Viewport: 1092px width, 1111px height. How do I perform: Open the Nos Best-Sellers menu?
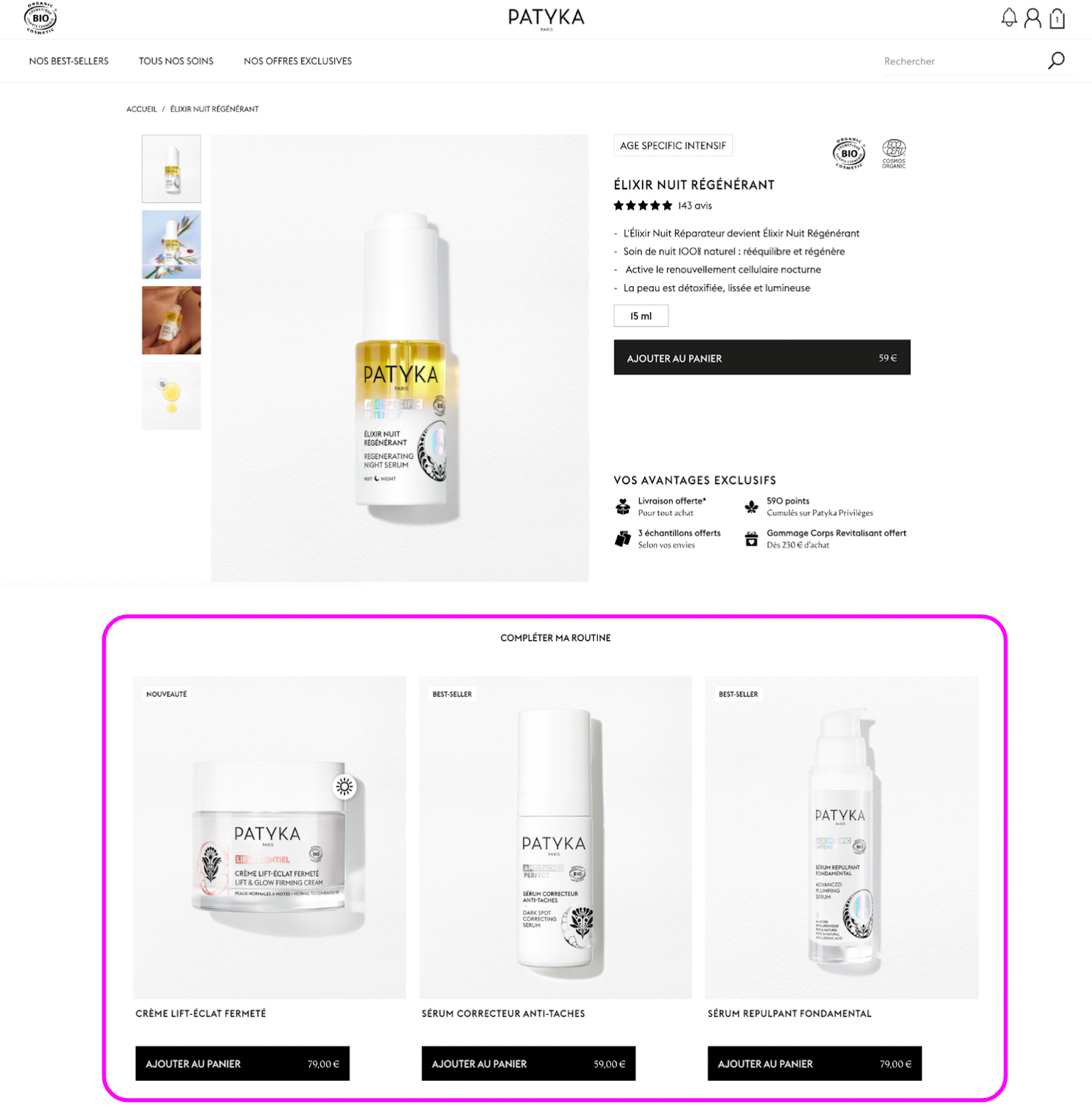[69, 61]
